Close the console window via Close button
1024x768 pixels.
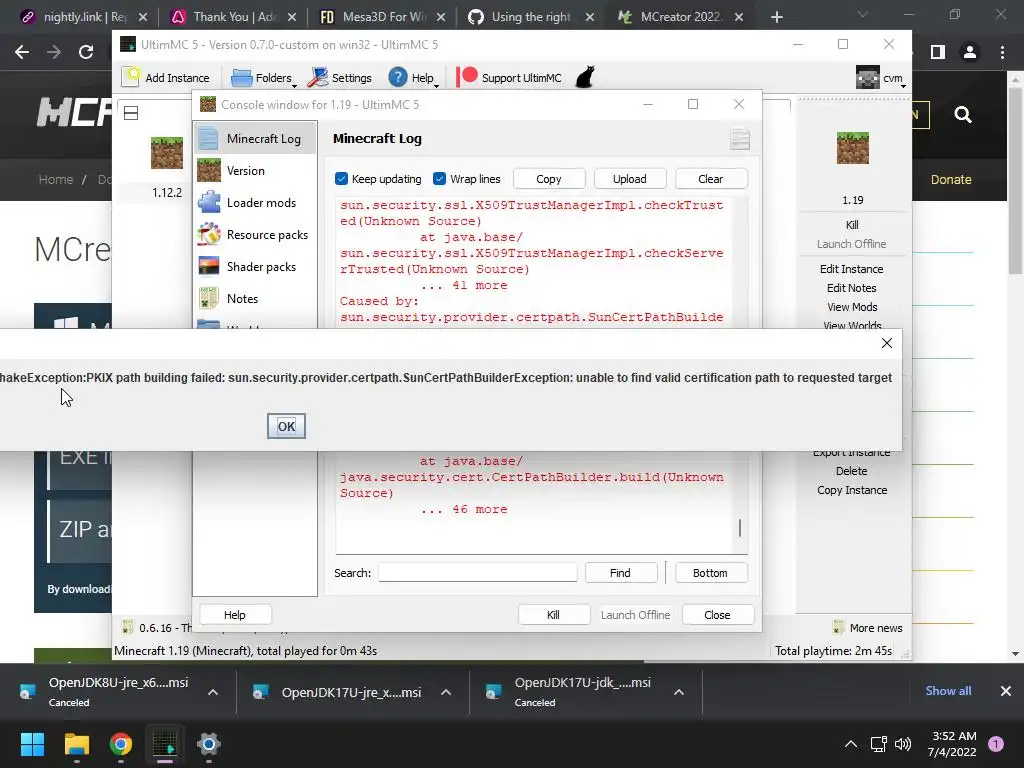(x=717, y=615)
